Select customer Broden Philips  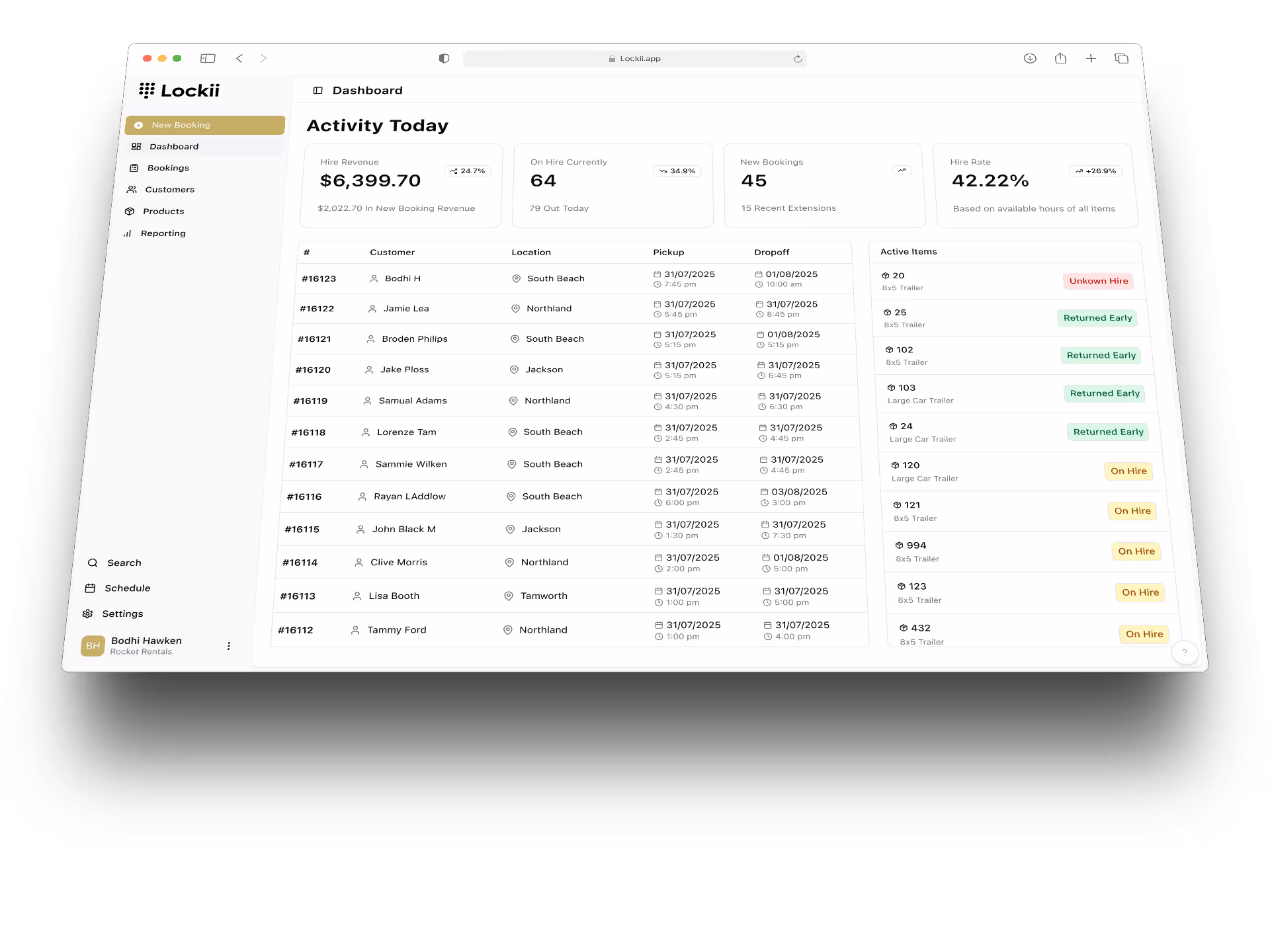coord(415,339)
